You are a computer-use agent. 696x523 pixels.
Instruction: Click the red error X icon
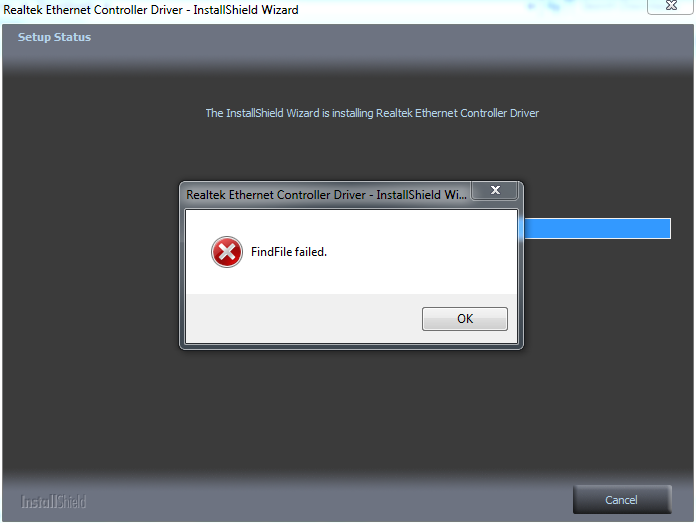(227, 252)
